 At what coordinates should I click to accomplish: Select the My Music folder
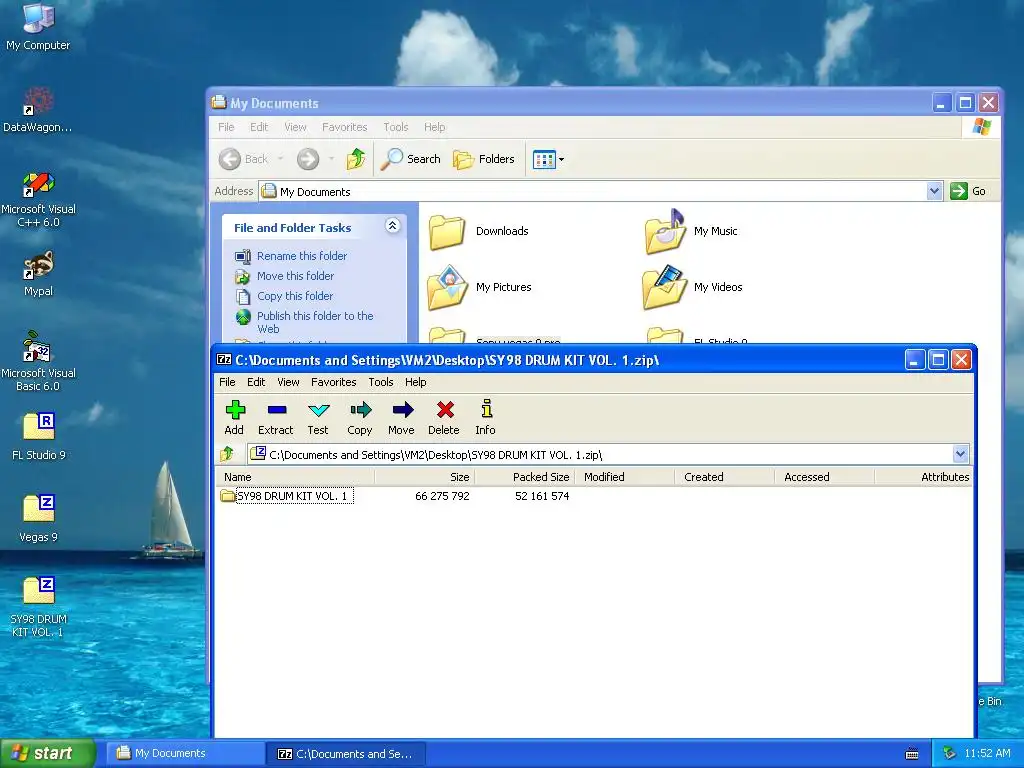click(692, 232)
